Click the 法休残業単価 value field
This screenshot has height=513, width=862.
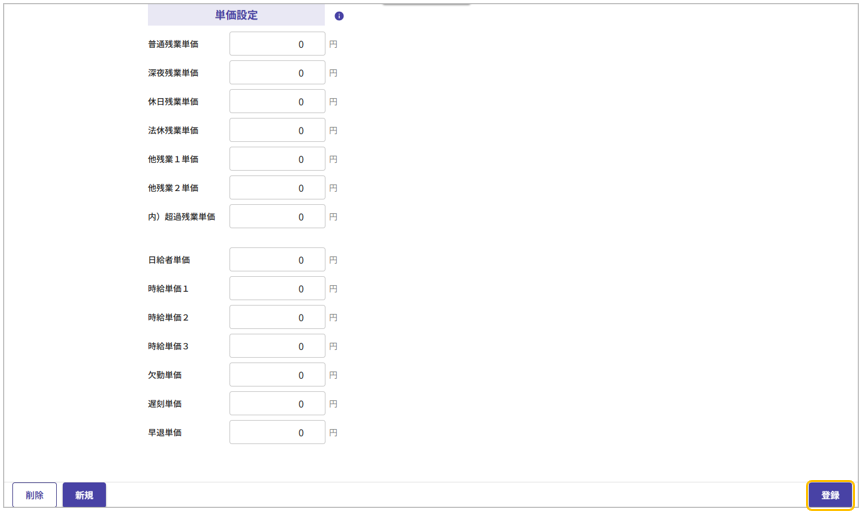(277, 131)
